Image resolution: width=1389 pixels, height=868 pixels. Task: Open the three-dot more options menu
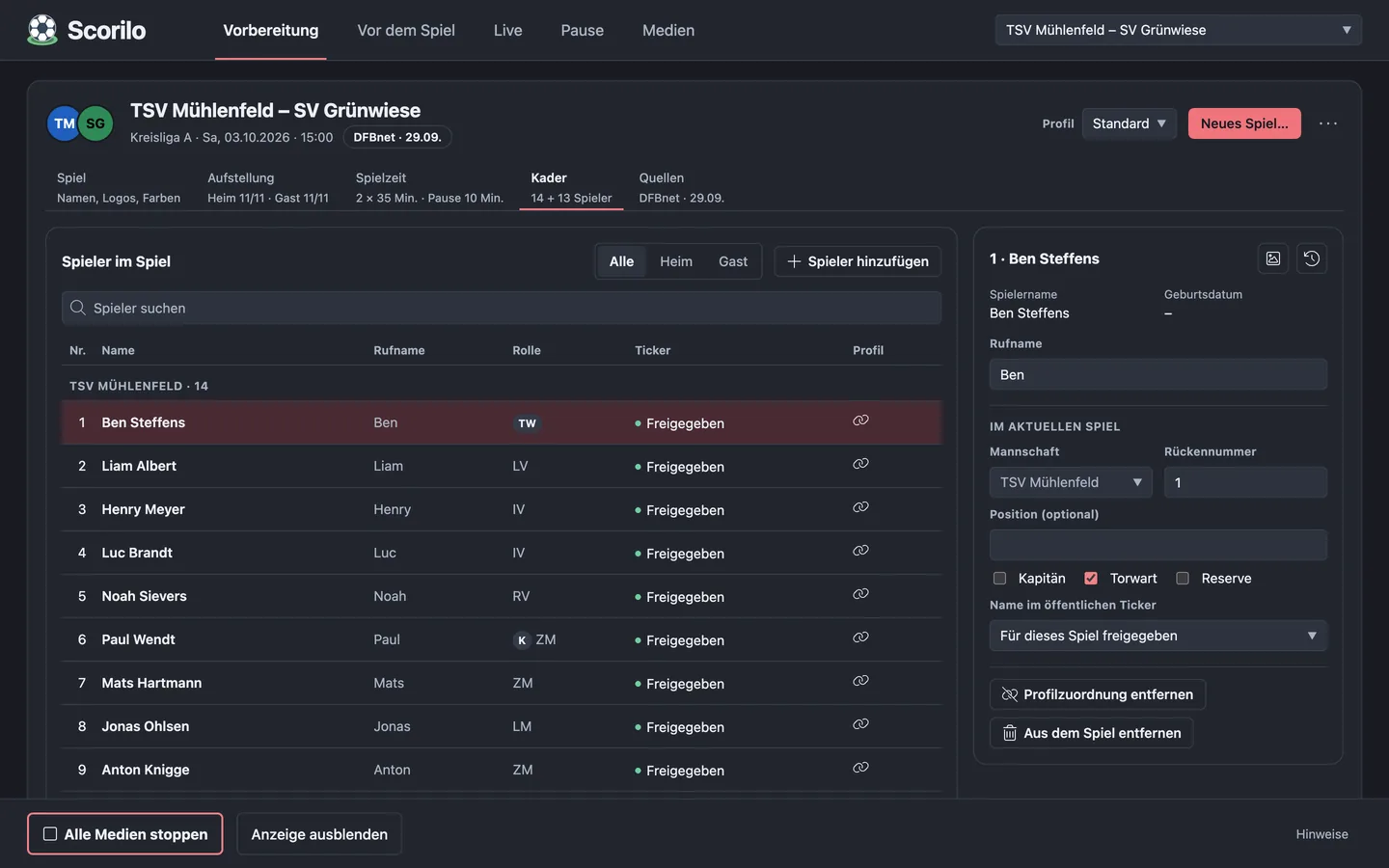coord(1328,123)
